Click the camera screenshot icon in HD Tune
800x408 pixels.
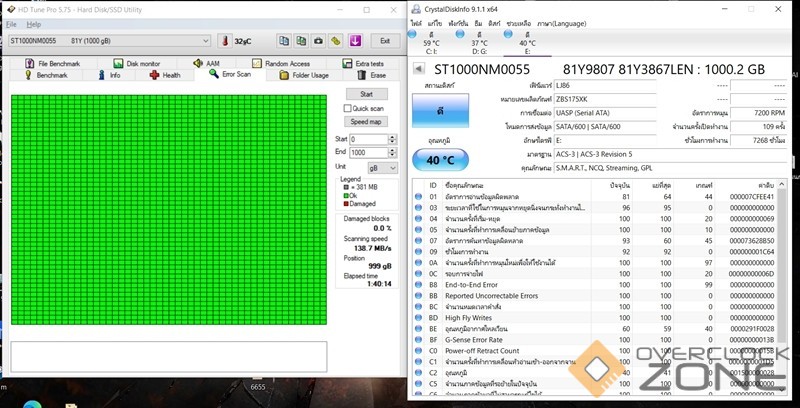click(x=318, y=41)
